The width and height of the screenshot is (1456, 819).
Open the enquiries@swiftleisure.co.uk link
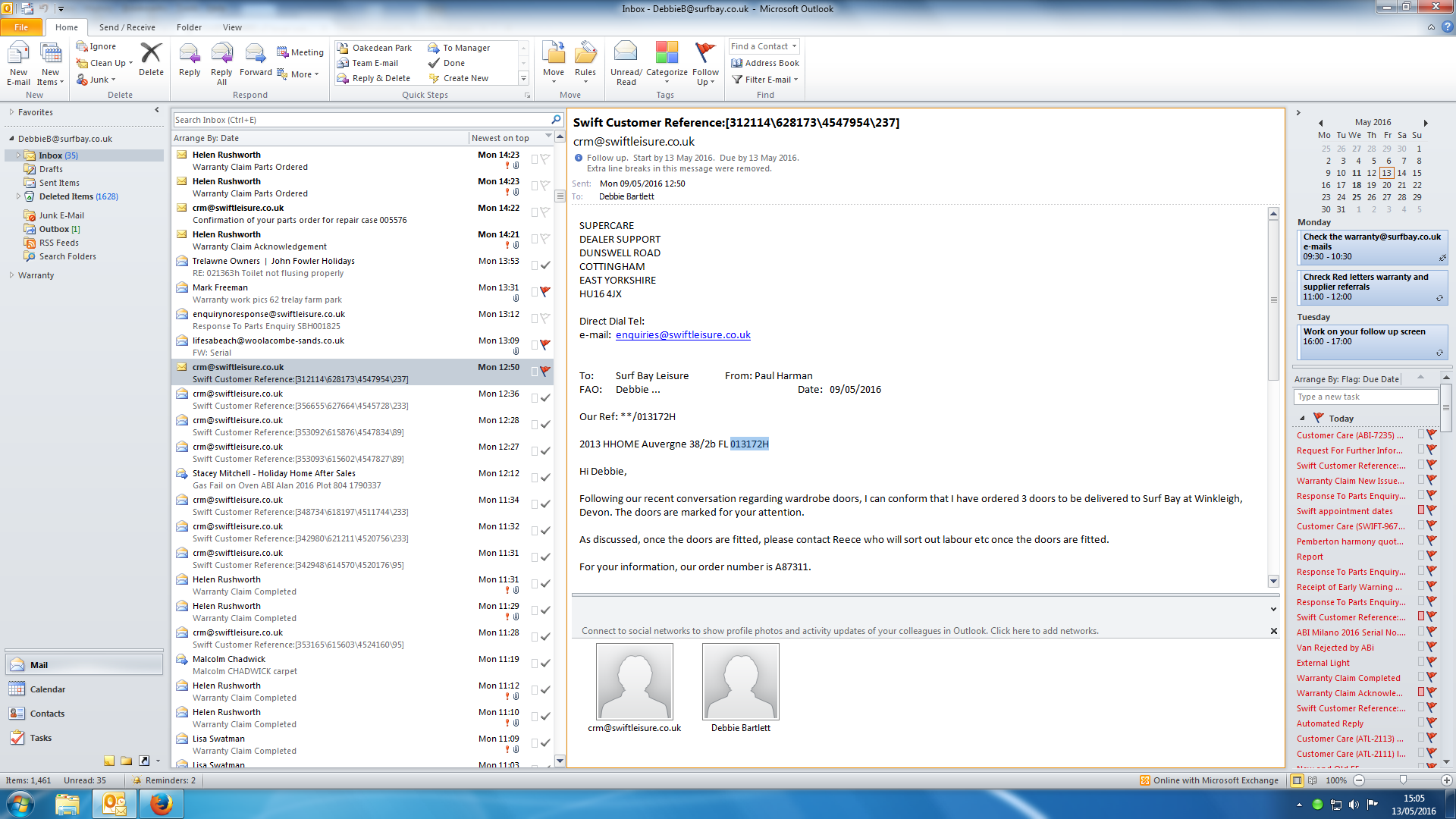[x=682, y=334]
